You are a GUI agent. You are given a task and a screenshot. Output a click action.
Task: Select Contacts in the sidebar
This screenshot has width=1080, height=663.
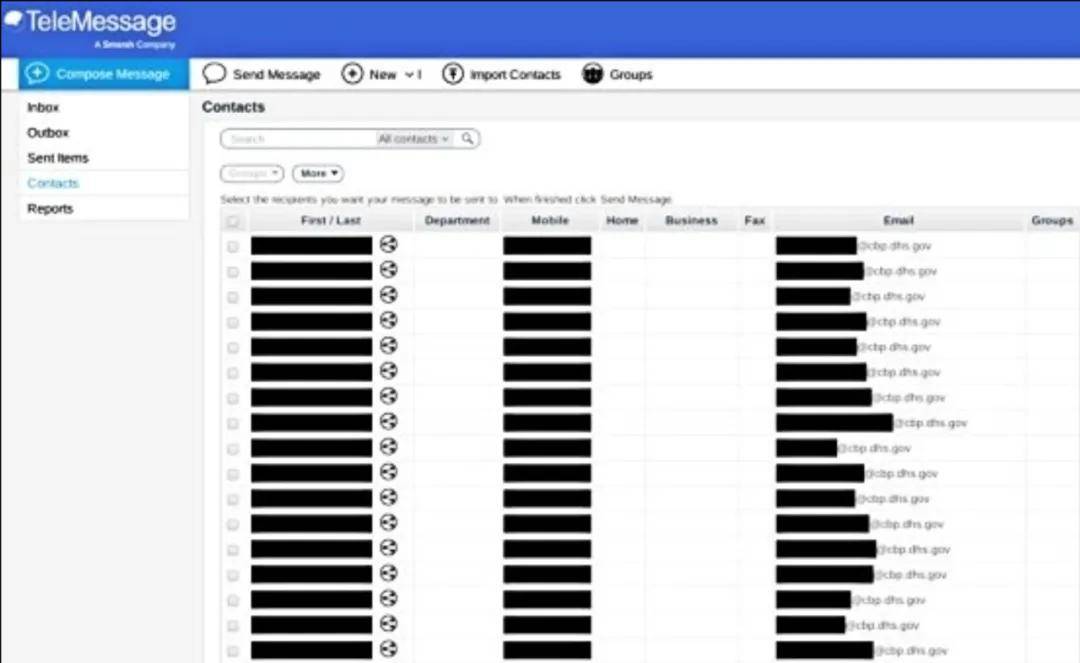pyautogui.click(x=53, y=183)
